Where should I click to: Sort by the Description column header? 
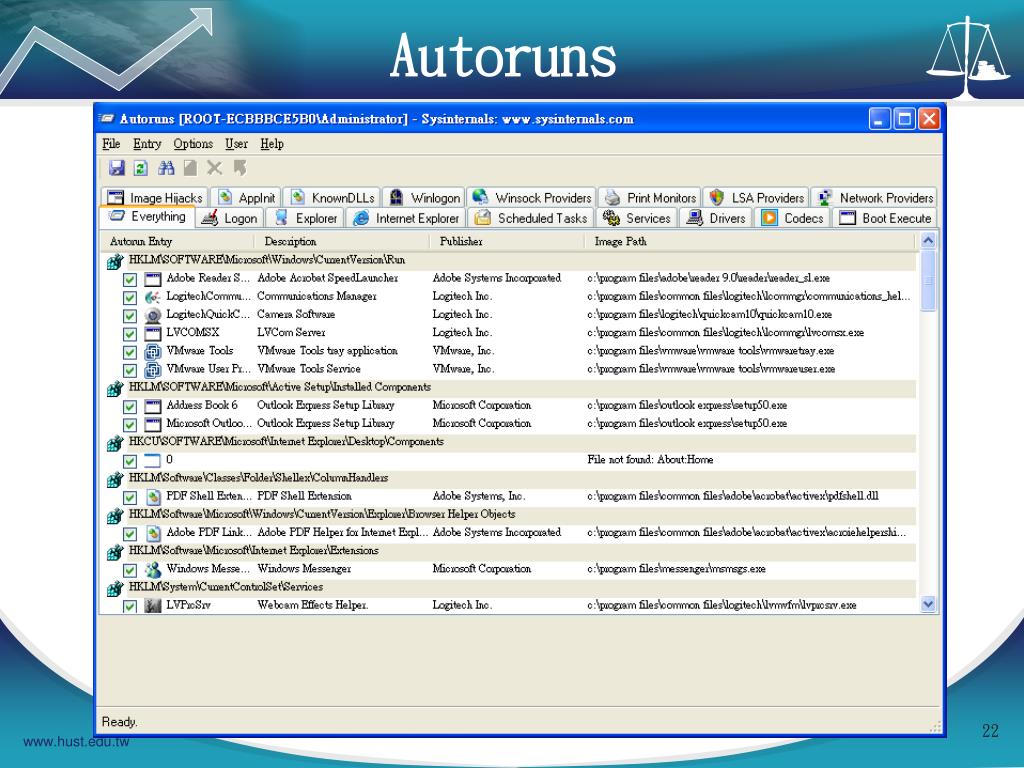342,242
